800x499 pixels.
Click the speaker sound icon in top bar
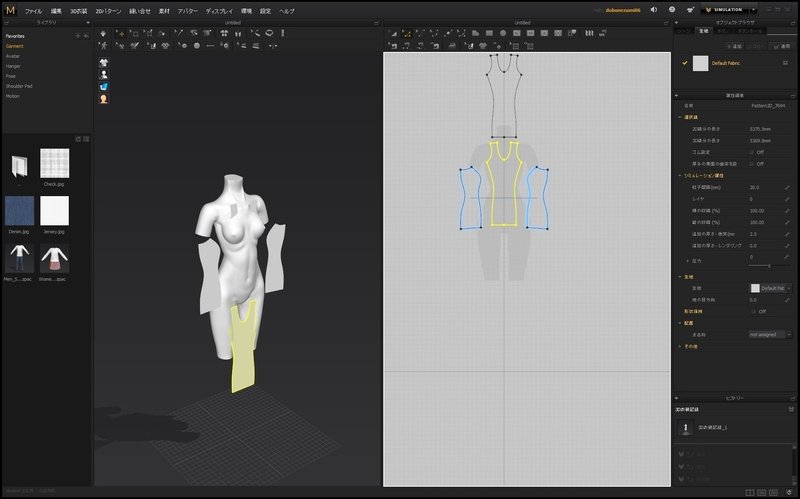coord(654,10)
